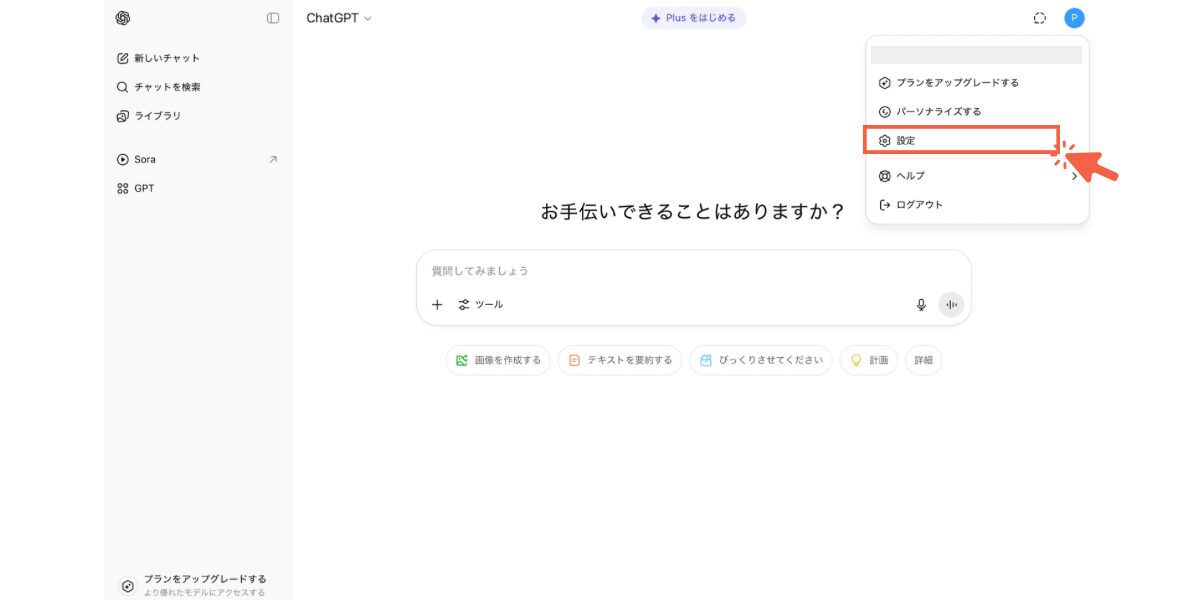The width and height of the screenshot is (1200, 600).
Task: Click プランをアップグレードする at sidebar bottom
Action: point(198,585)
